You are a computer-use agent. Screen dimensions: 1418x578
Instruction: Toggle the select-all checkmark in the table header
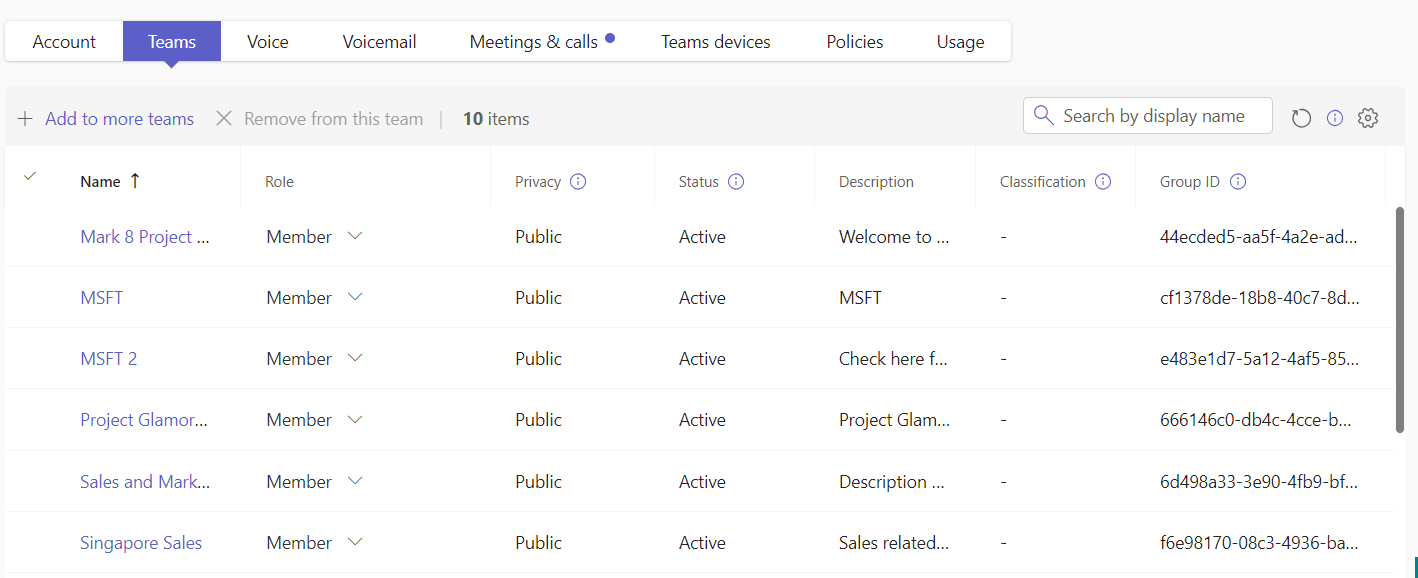click(x=30, y=177)
